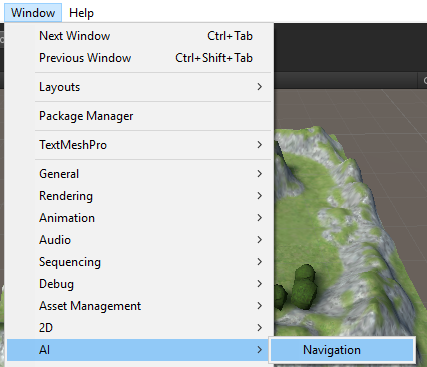
Task: Open the 2D submenu
Action: pyautogui.click(x=139, y=328)
